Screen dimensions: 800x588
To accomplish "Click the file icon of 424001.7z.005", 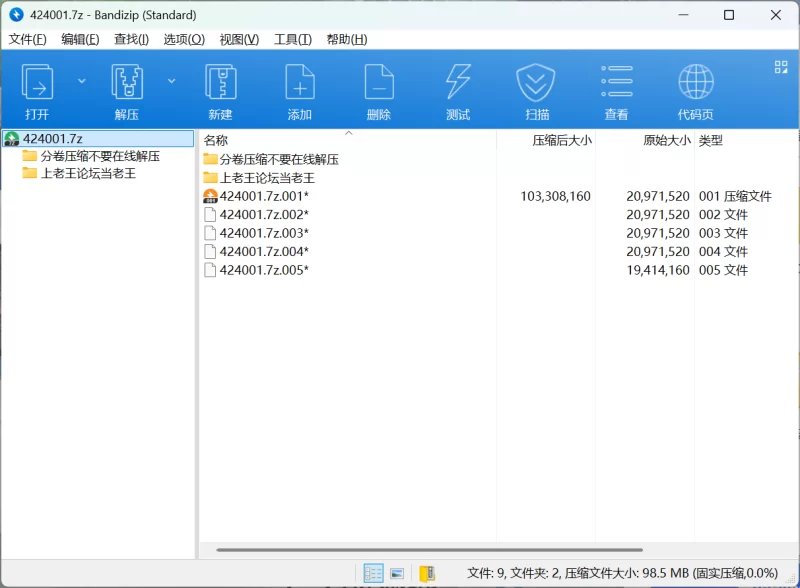I will pyautogui.click(x=210, y=270).
